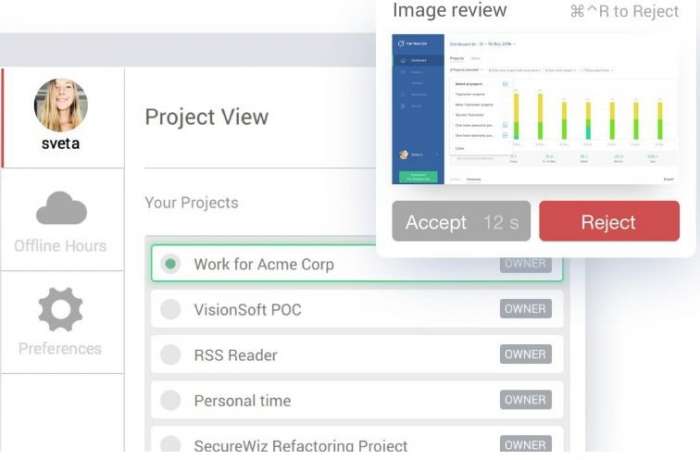Screen dimensions: 700x460
Task: Choose Personal time project radio button
Action: [171, 400]
